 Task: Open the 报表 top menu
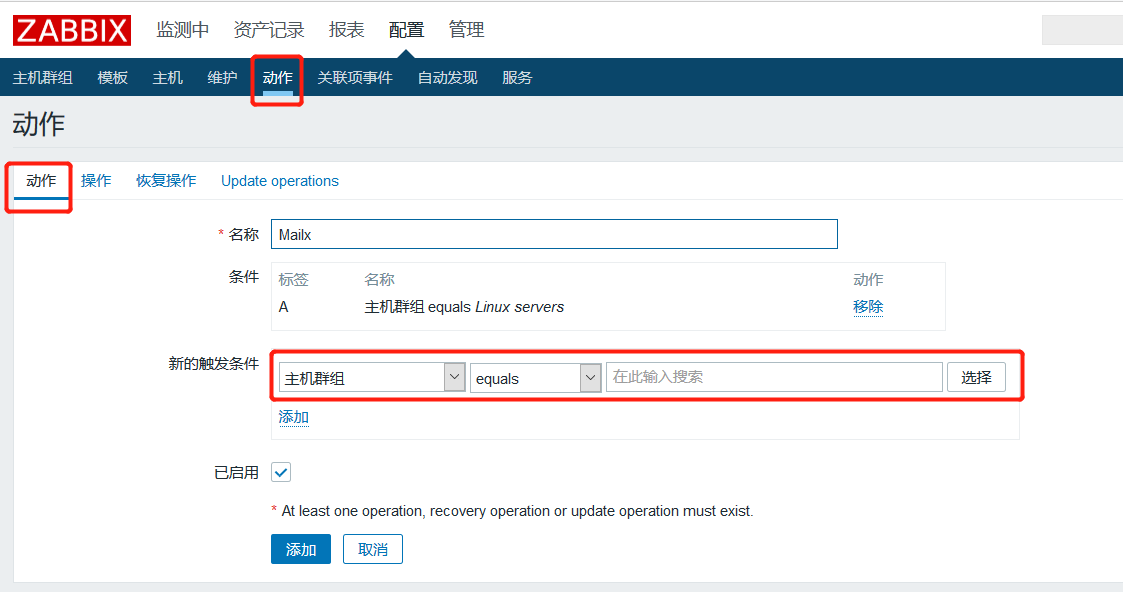pos(346,30)
